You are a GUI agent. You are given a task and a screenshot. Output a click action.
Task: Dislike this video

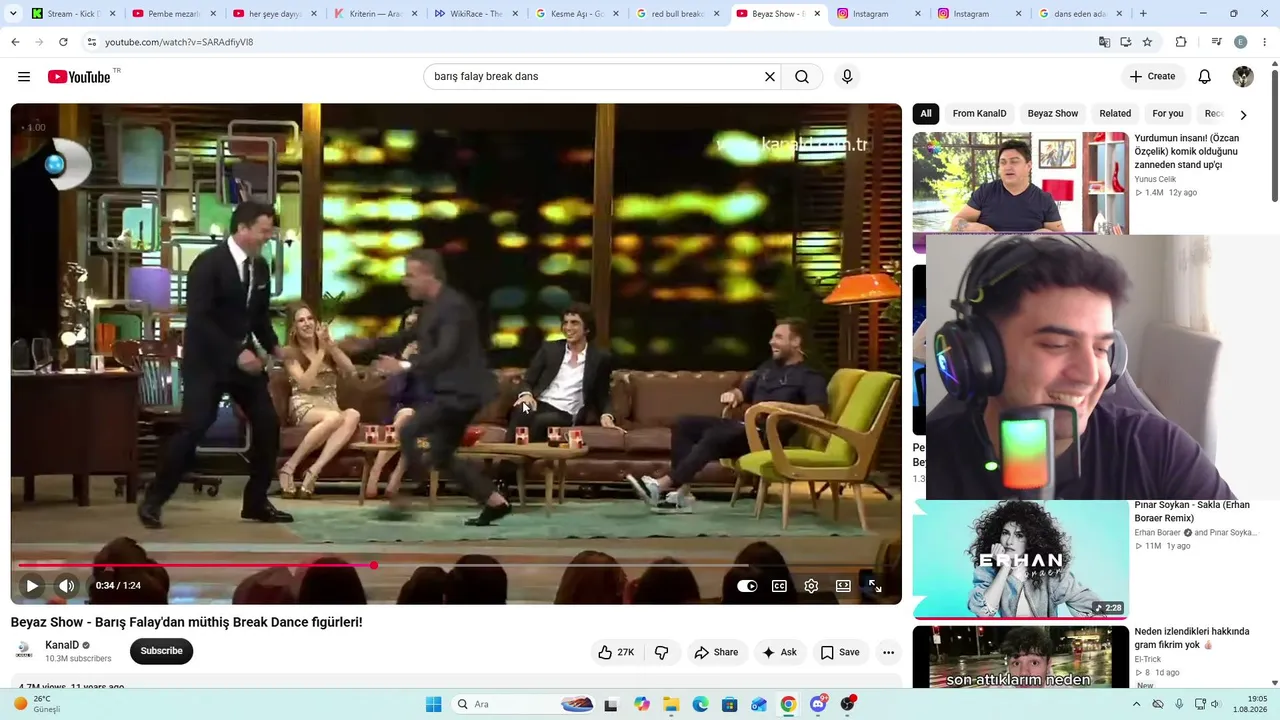tap(662, 652)
